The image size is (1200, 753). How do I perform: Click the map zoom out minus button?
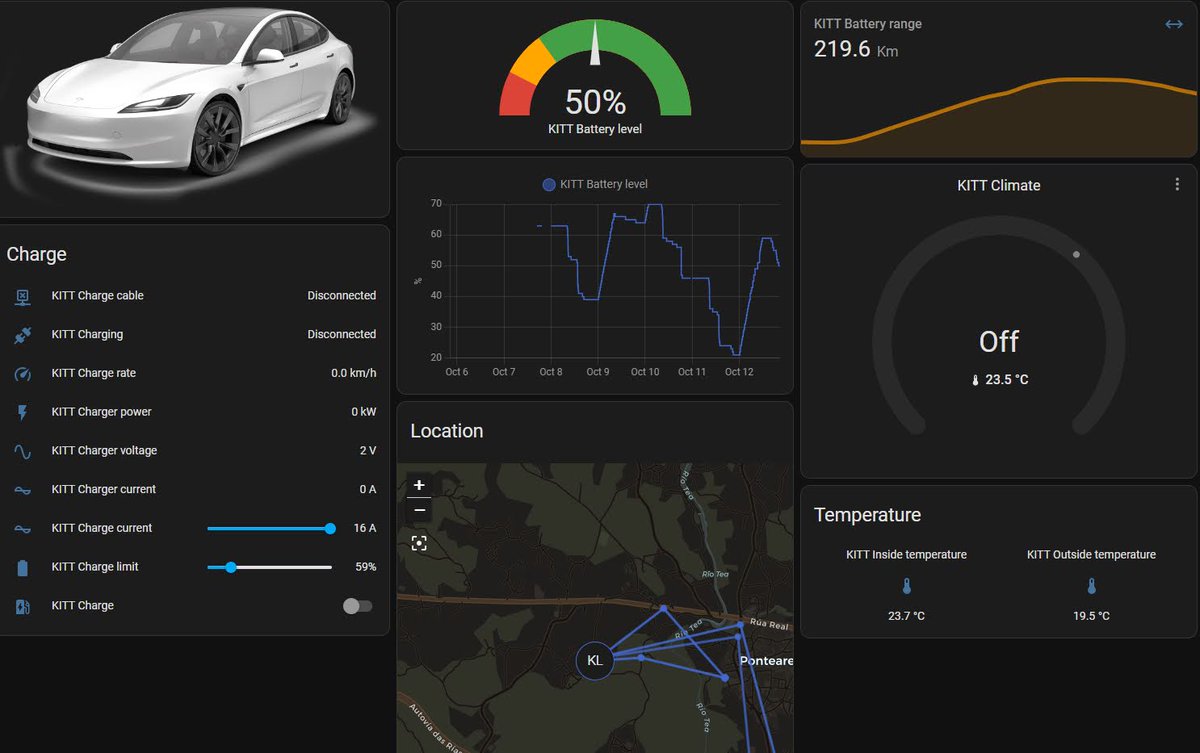pos(419,510)
